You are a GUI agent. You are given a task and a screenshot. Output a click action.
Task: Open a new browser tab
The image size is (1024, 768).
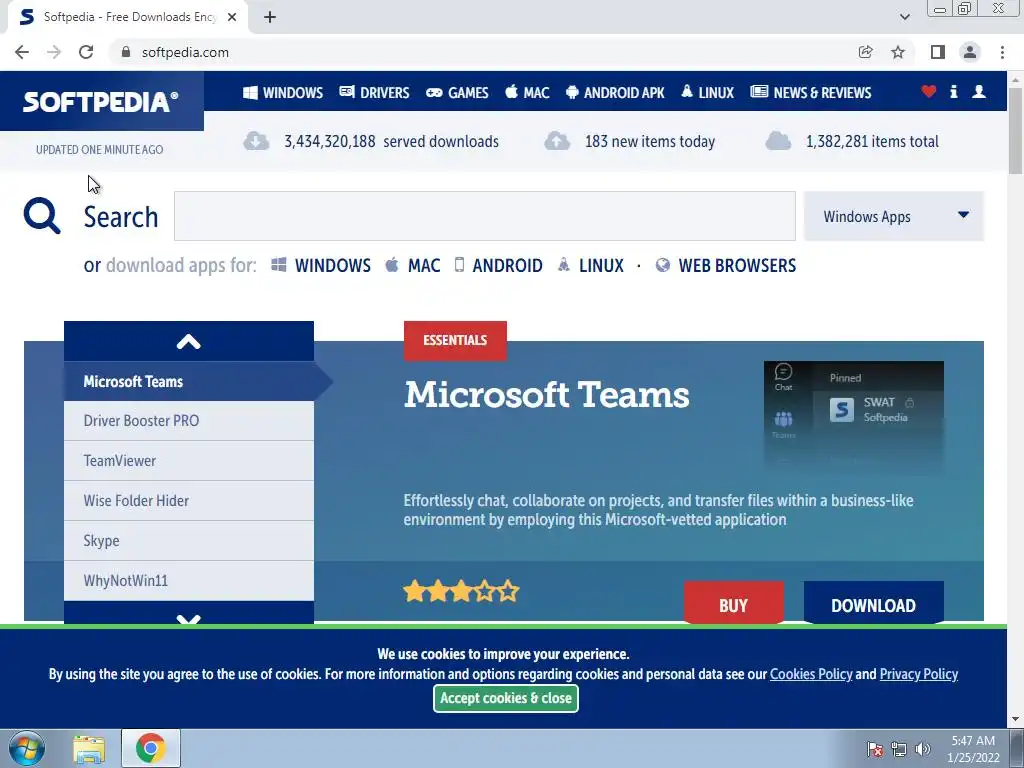pos(270,17)
